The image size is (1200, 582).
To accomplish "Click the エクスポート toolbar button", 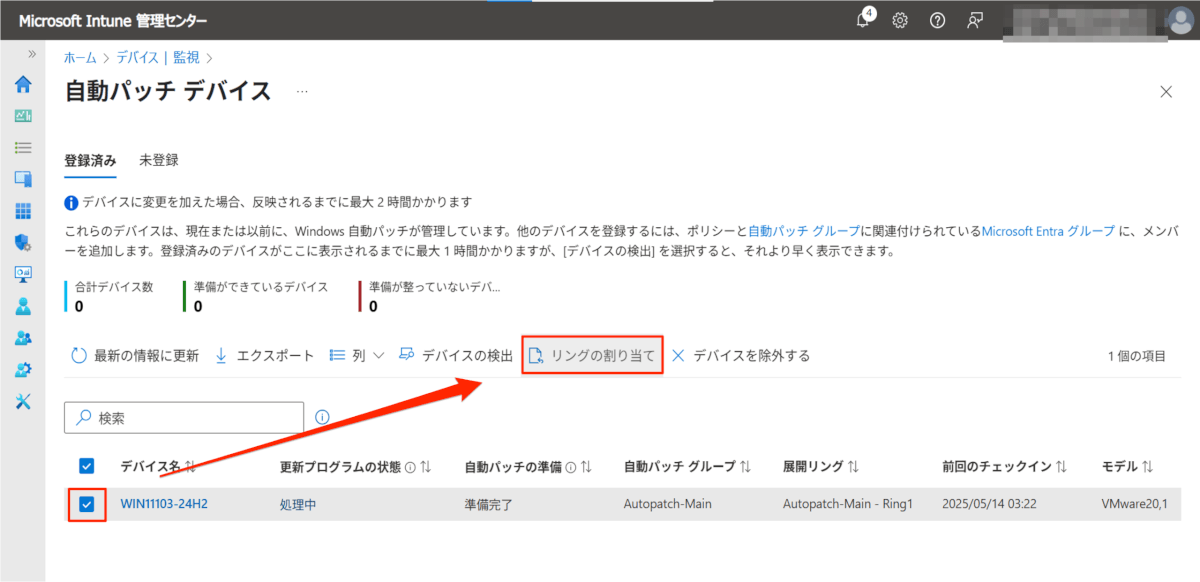I will tap(265, 356).
